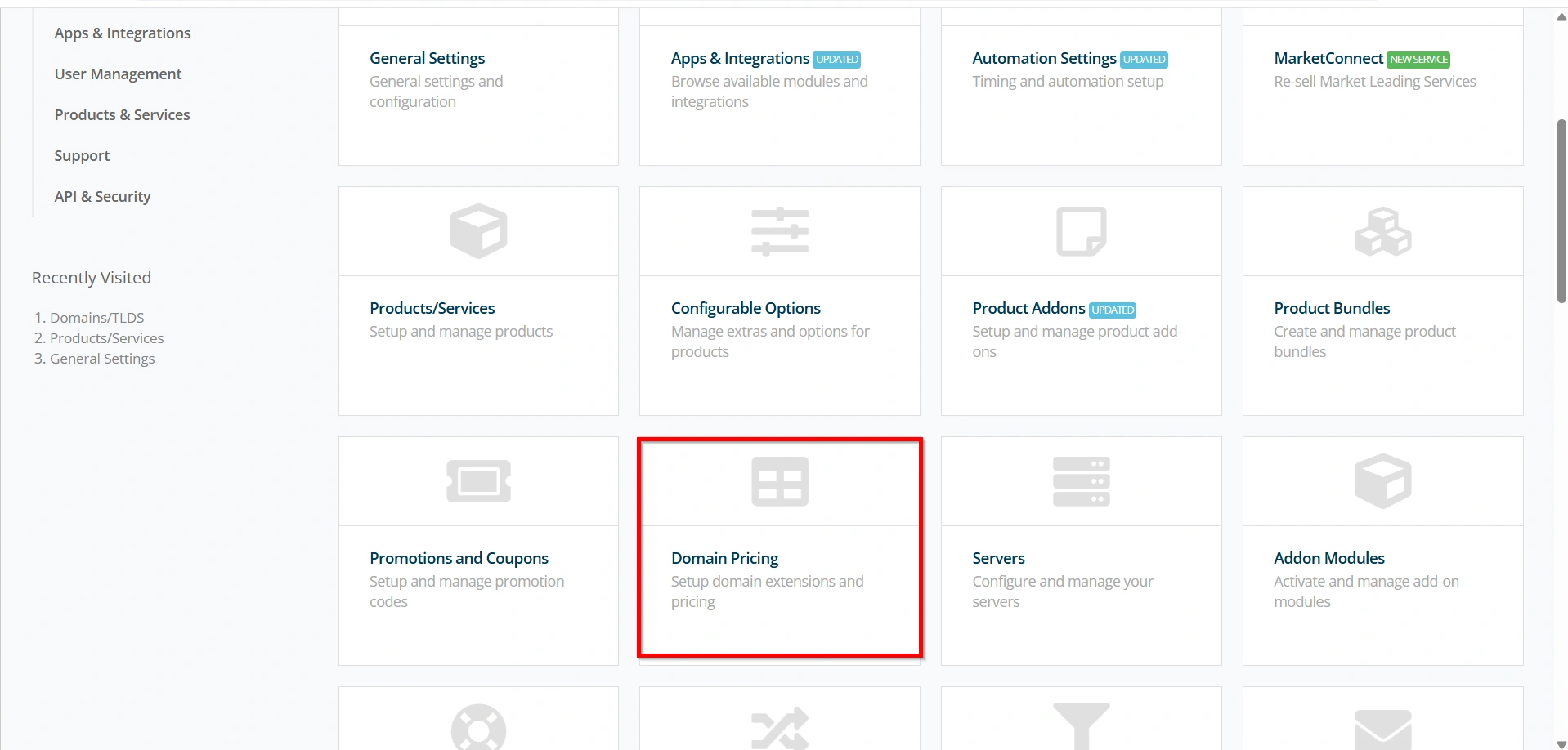Click UPDATED badge beside Product Addons
The height and width of the screenshot is (750, 1568).
pos(1113,310)
